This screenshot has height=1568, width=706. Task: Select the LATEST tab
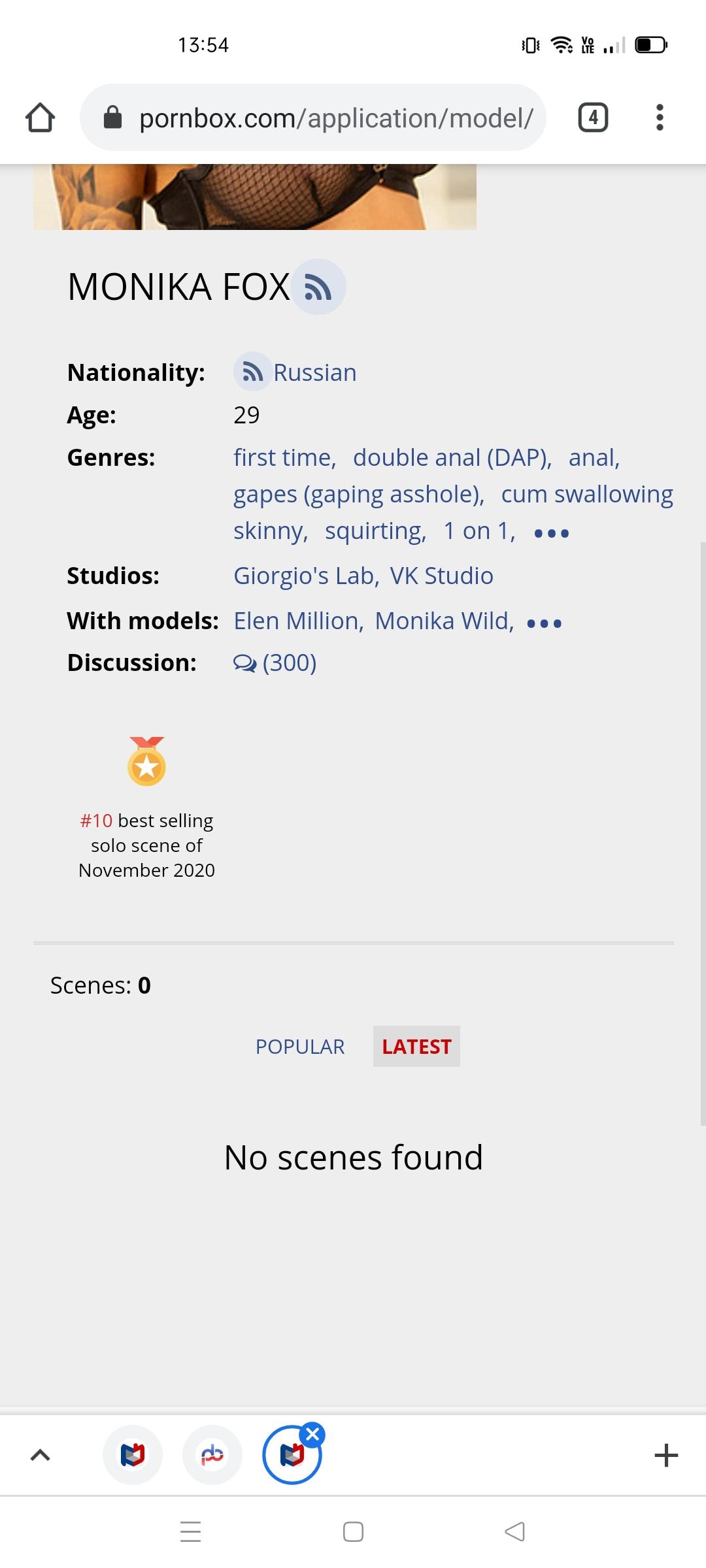pyautogui.click(x=416, y=1047)
